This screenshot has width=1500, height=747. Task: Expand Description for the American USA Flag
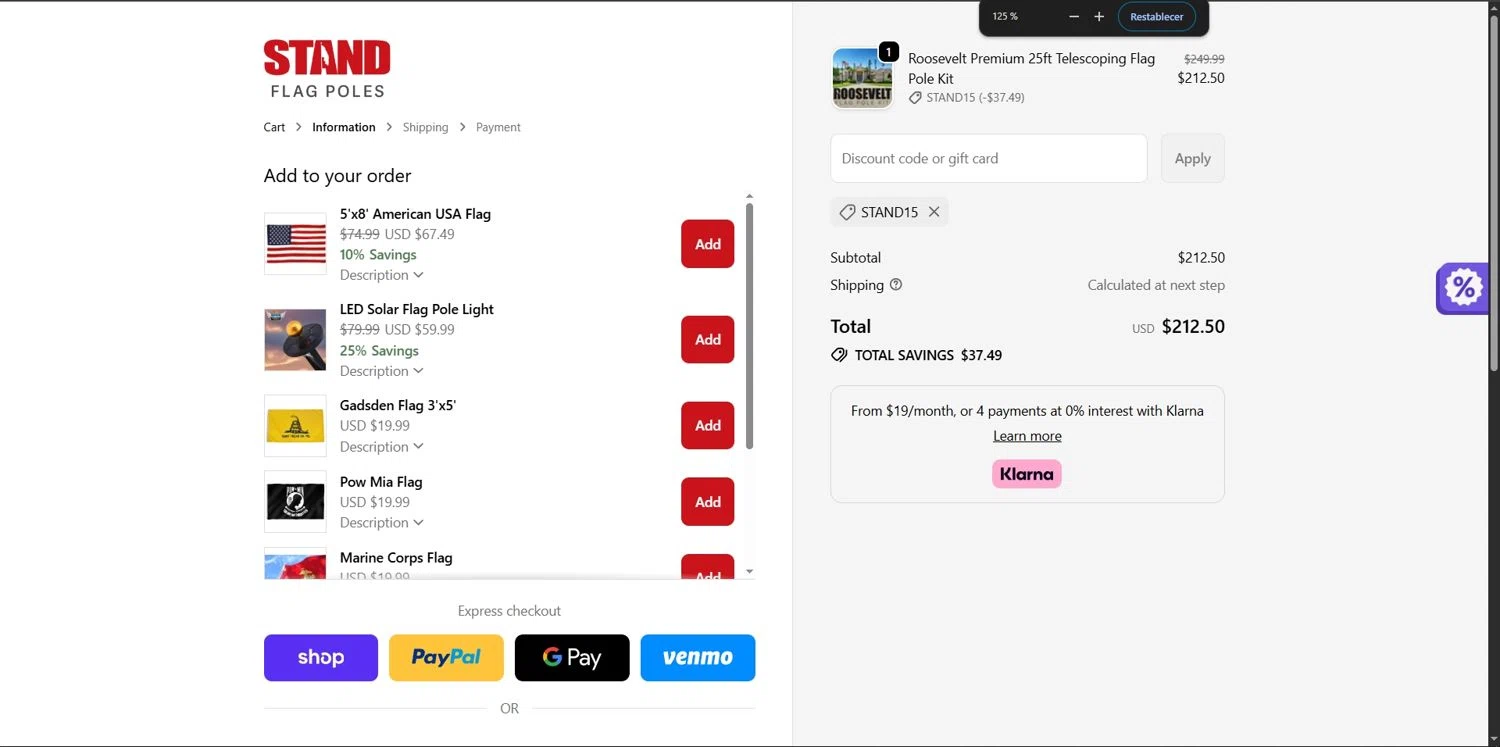point(382,275)
